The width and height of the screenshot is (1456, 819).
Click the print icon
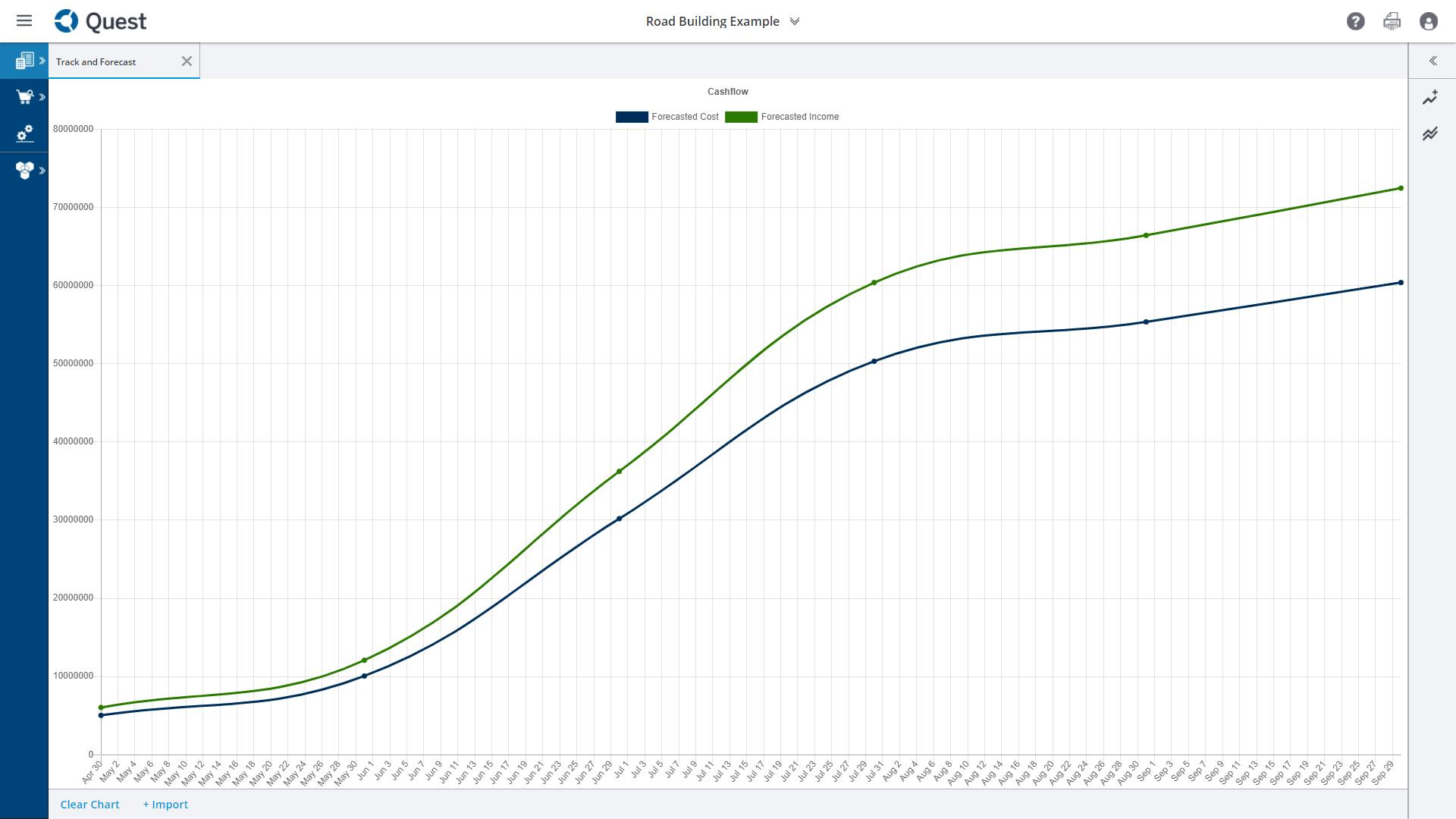(x=1392, y=21)
